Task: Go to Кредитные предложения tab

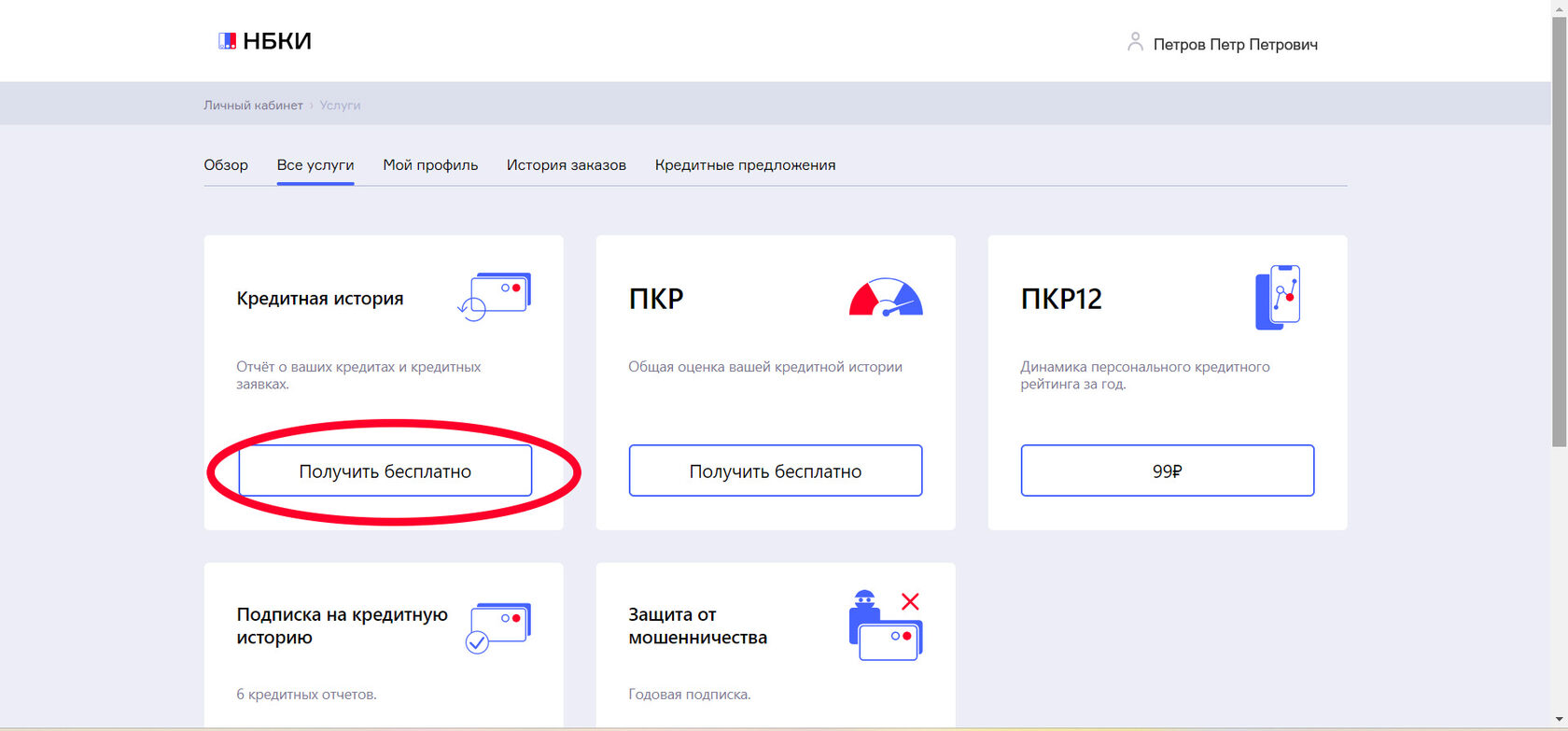Action: coord(745,165)
